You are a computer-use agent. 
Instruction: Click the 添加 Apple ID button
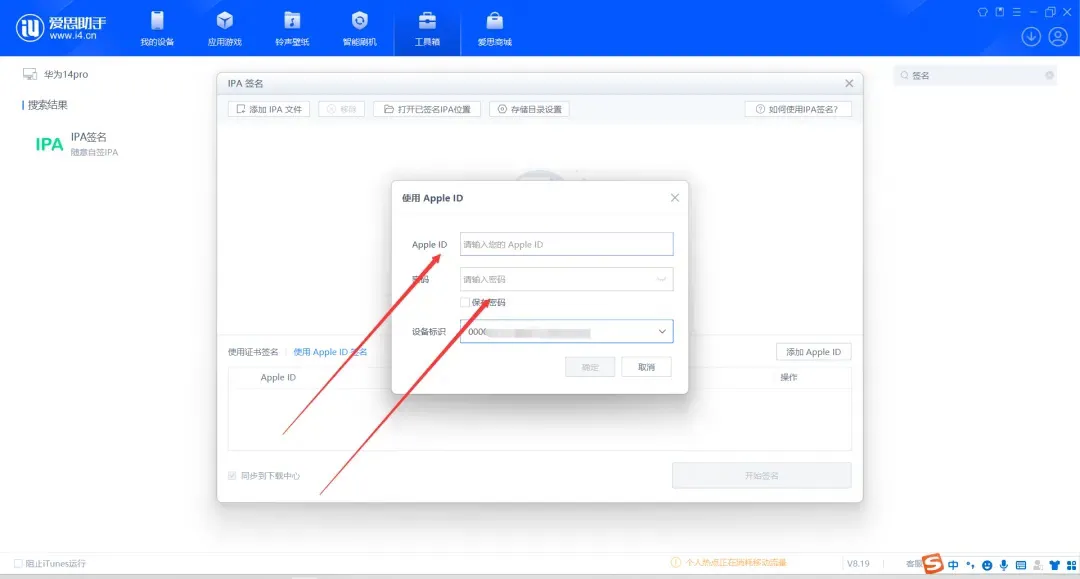(x=813, y=352)
